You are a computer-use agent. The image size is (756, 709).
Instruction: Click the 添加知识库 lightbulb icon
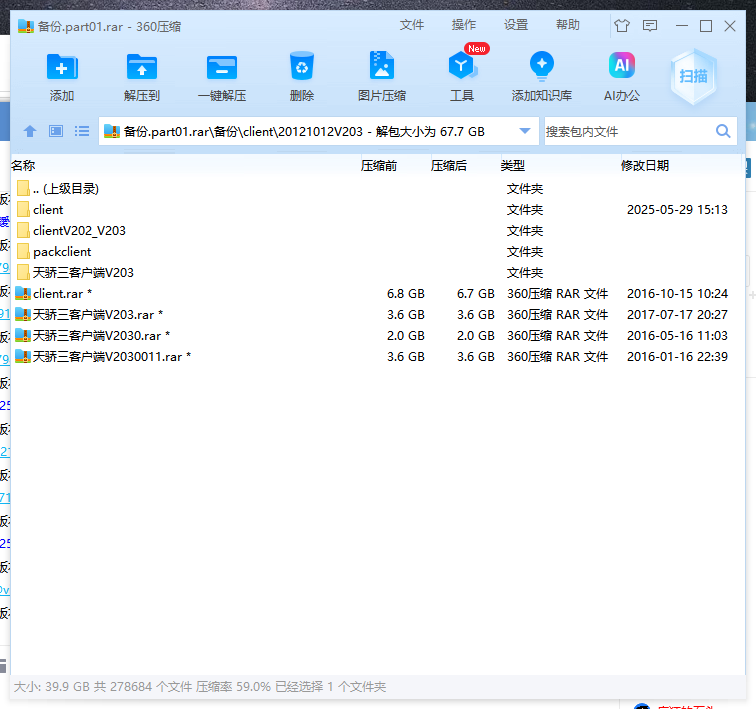tap(542, 66)
